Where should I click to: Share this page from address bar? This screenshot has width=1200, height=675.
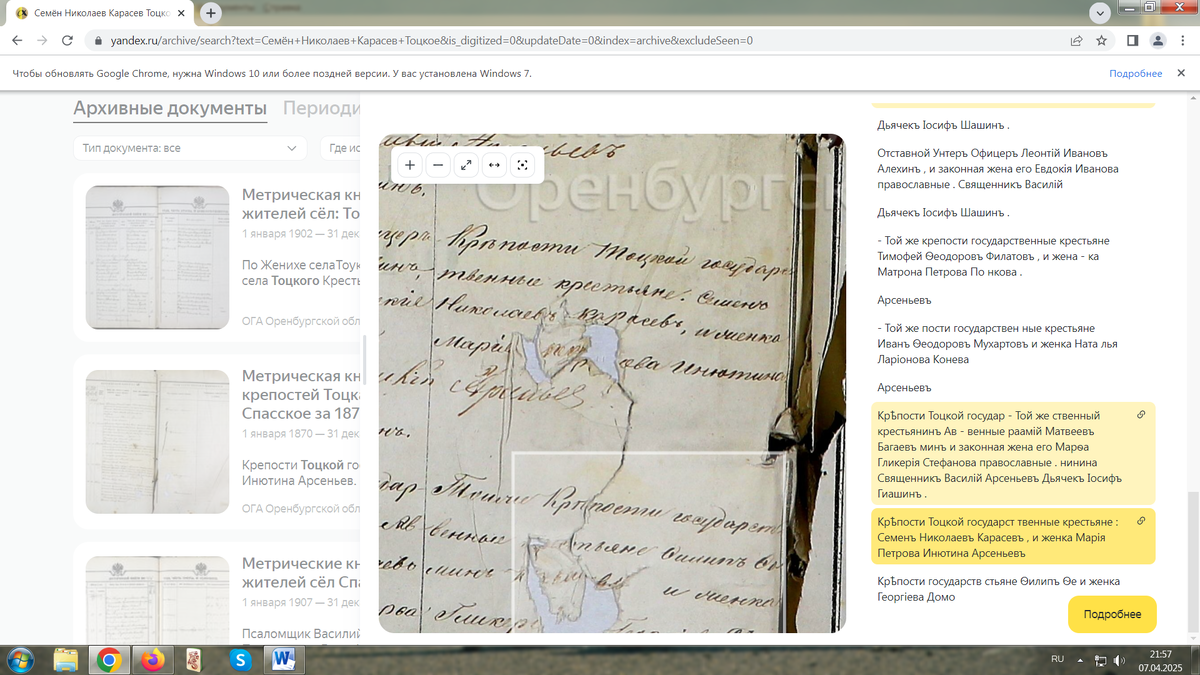pos(1076,41)
